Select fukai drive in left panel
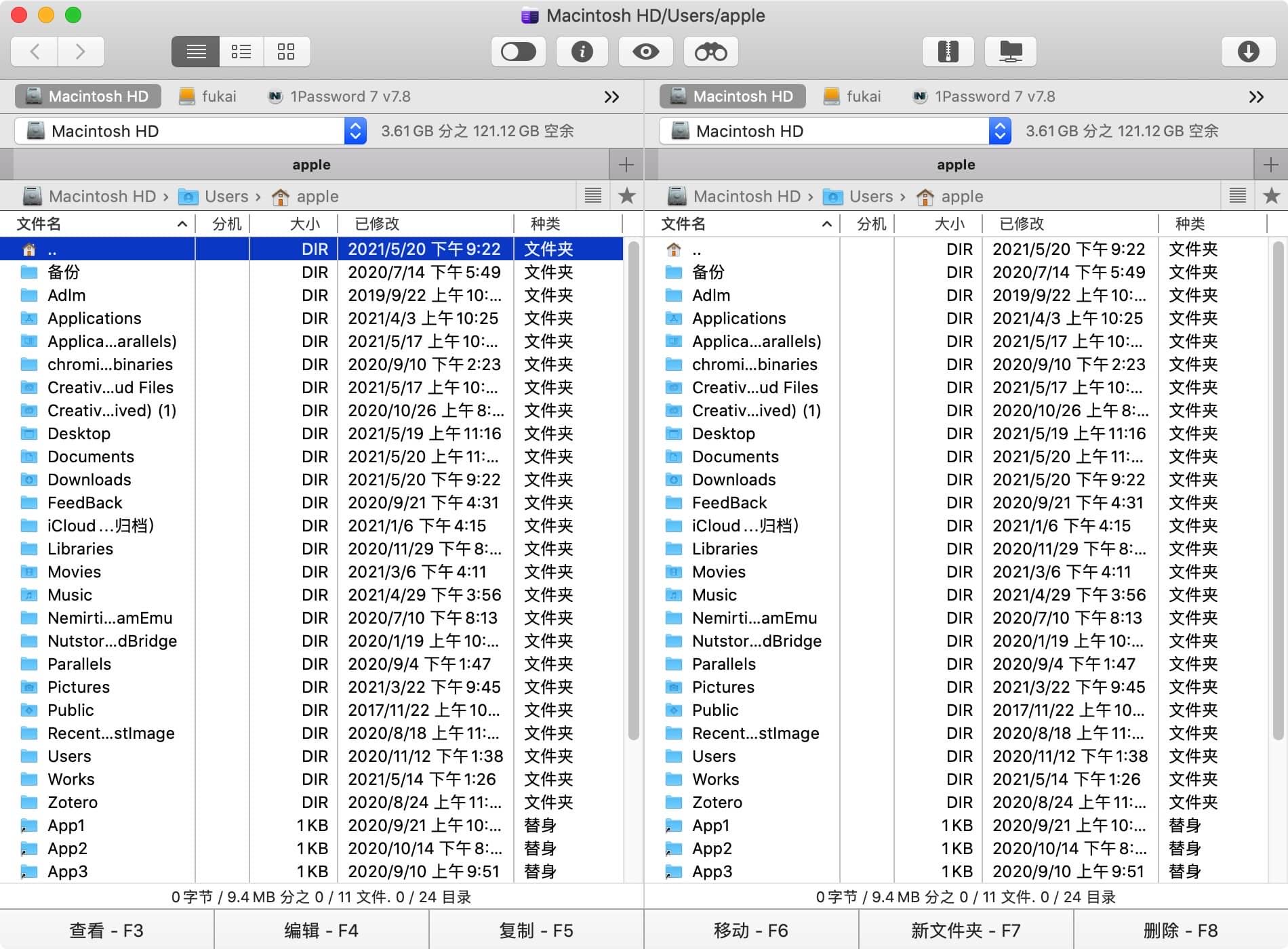Image resolution: width=1288 pixels, height=949 pixels. tap(207, 96)
